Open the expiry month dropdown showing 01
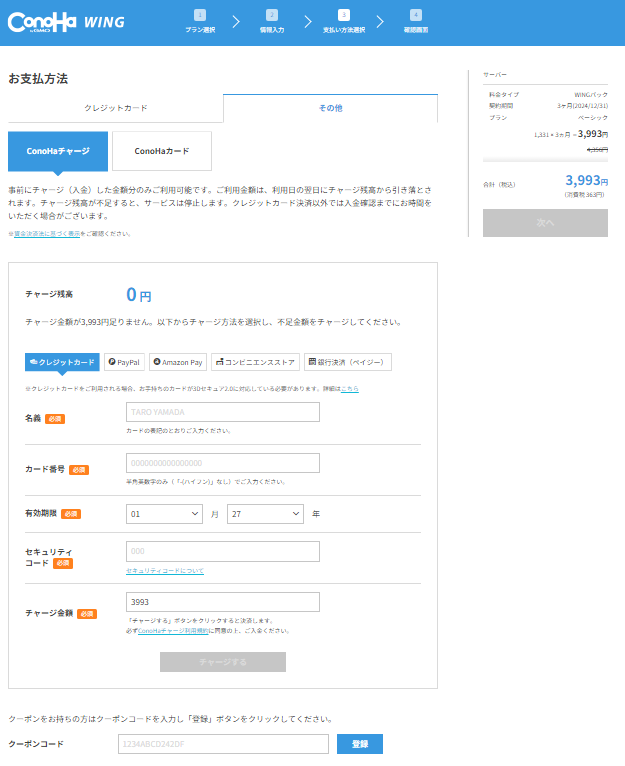This screenshot has height=766, width=625. (164, 514)
